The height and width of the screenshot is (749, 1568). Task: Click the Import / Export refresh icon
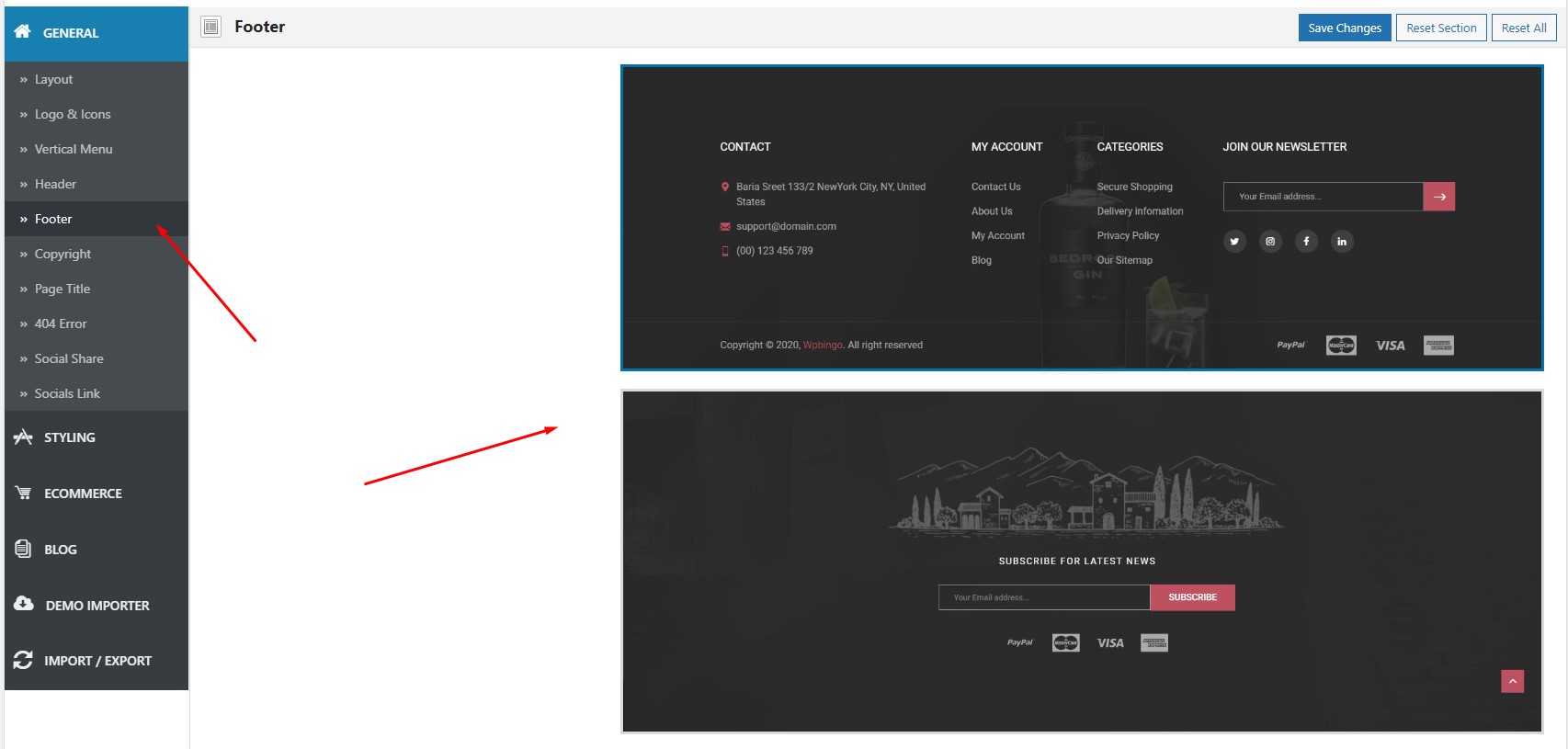(x=23, y=660)
